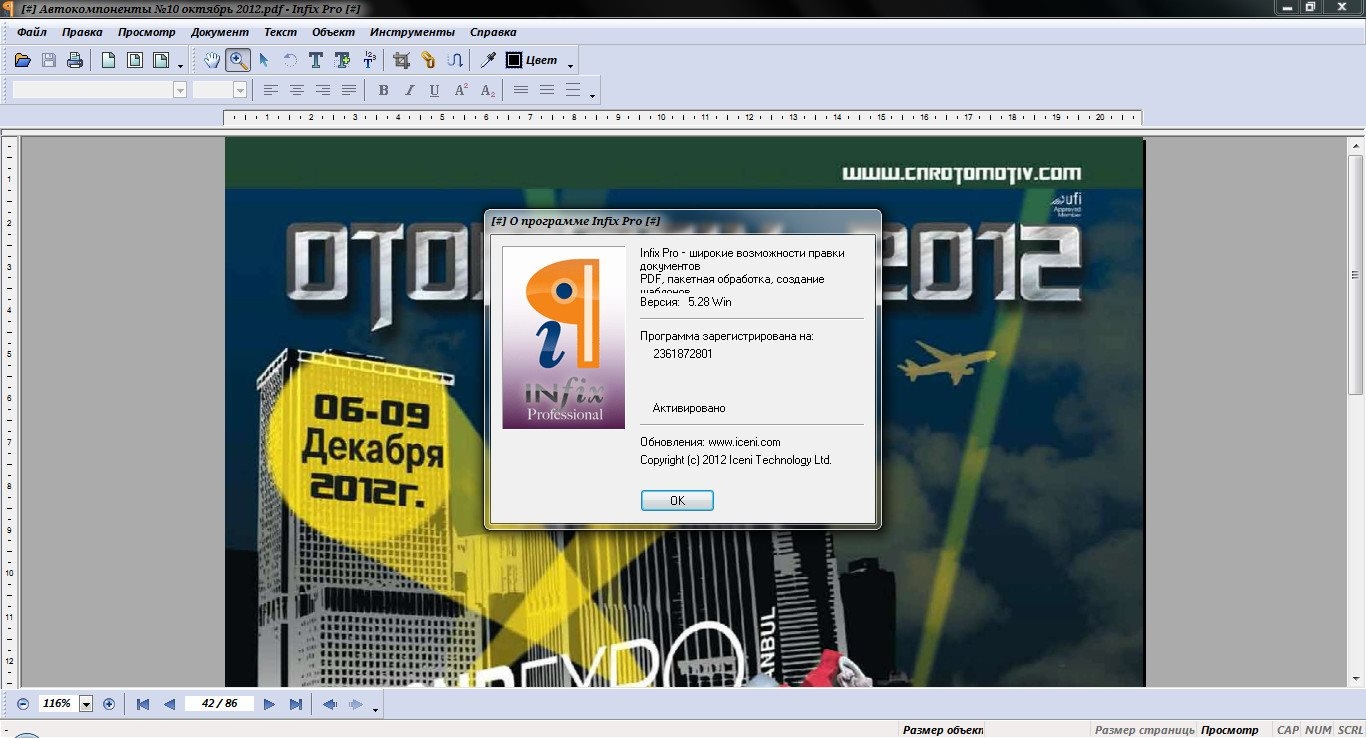This screenshot has height=738, width=1366.
Task: Select the Hand pan tool
Action: point(212,60)
